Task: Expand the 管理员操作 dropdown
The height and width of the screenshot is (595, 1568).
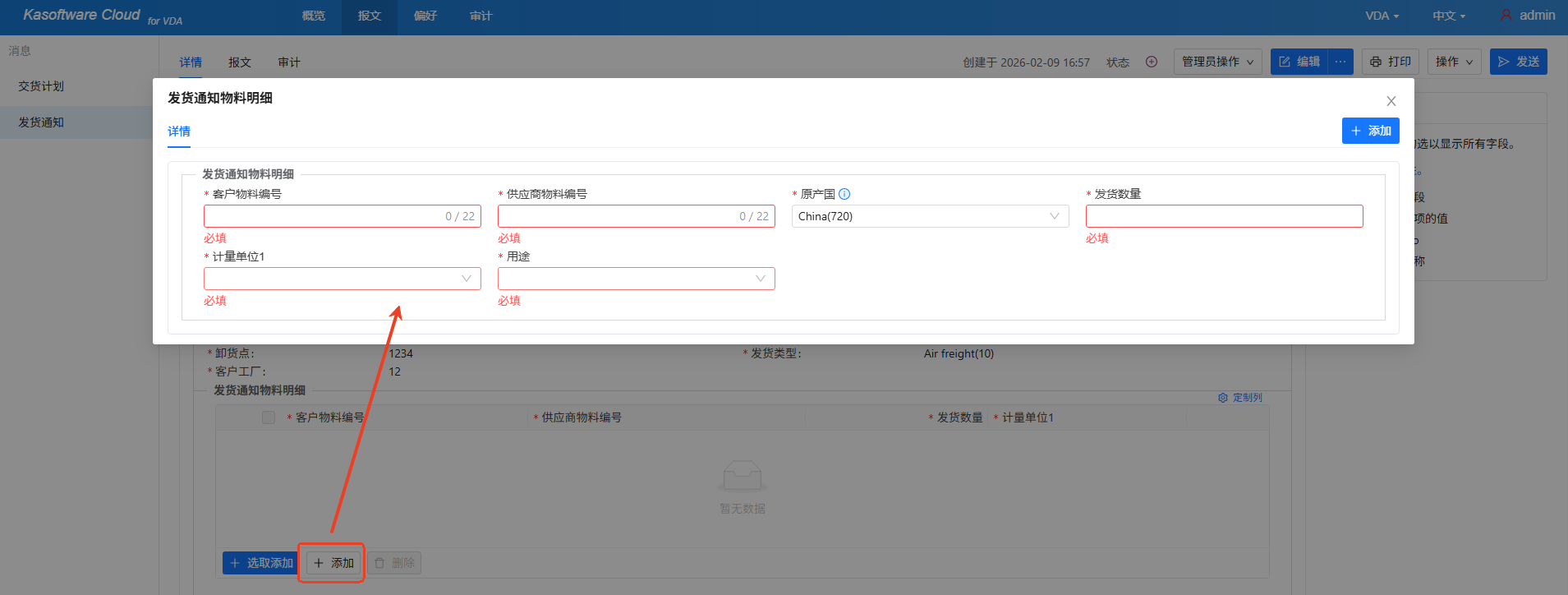Action: point(1217,62)
